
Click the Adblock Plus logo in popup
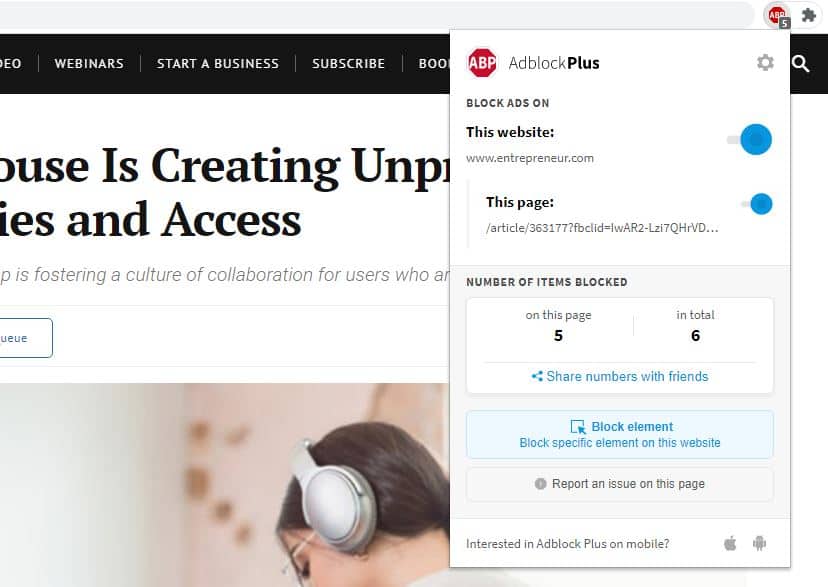tap(482, 63)
